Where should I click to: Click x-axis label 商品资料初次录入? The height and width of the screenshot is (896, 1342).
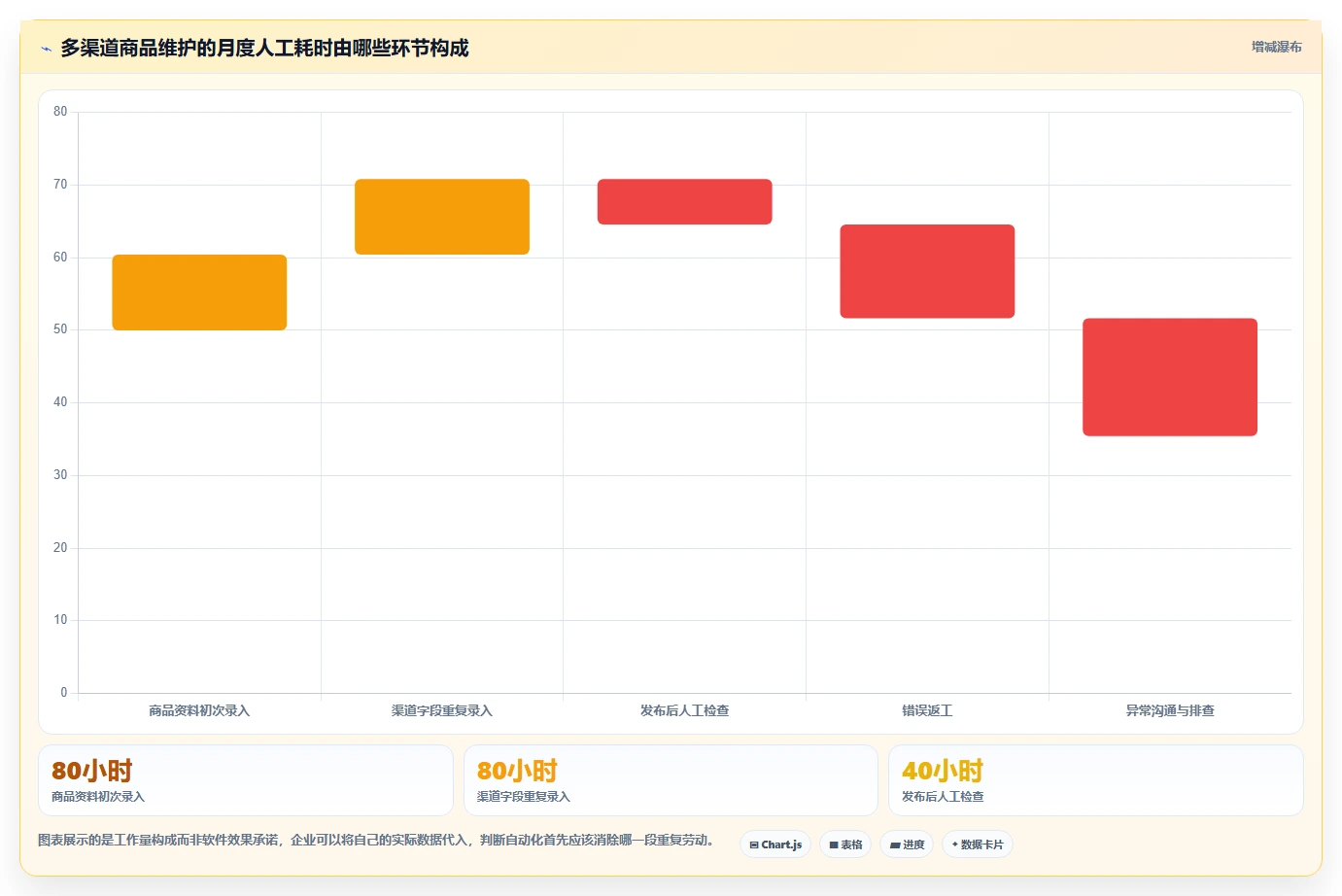199,710
